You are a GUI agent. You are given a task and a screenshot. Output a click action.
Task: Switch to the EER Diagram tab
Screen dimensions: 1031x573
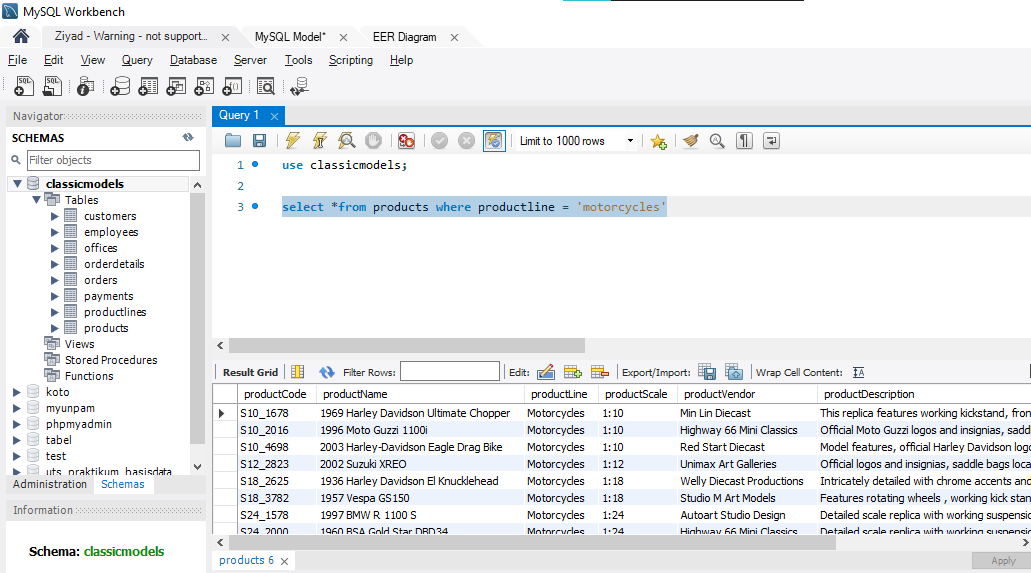404,37
